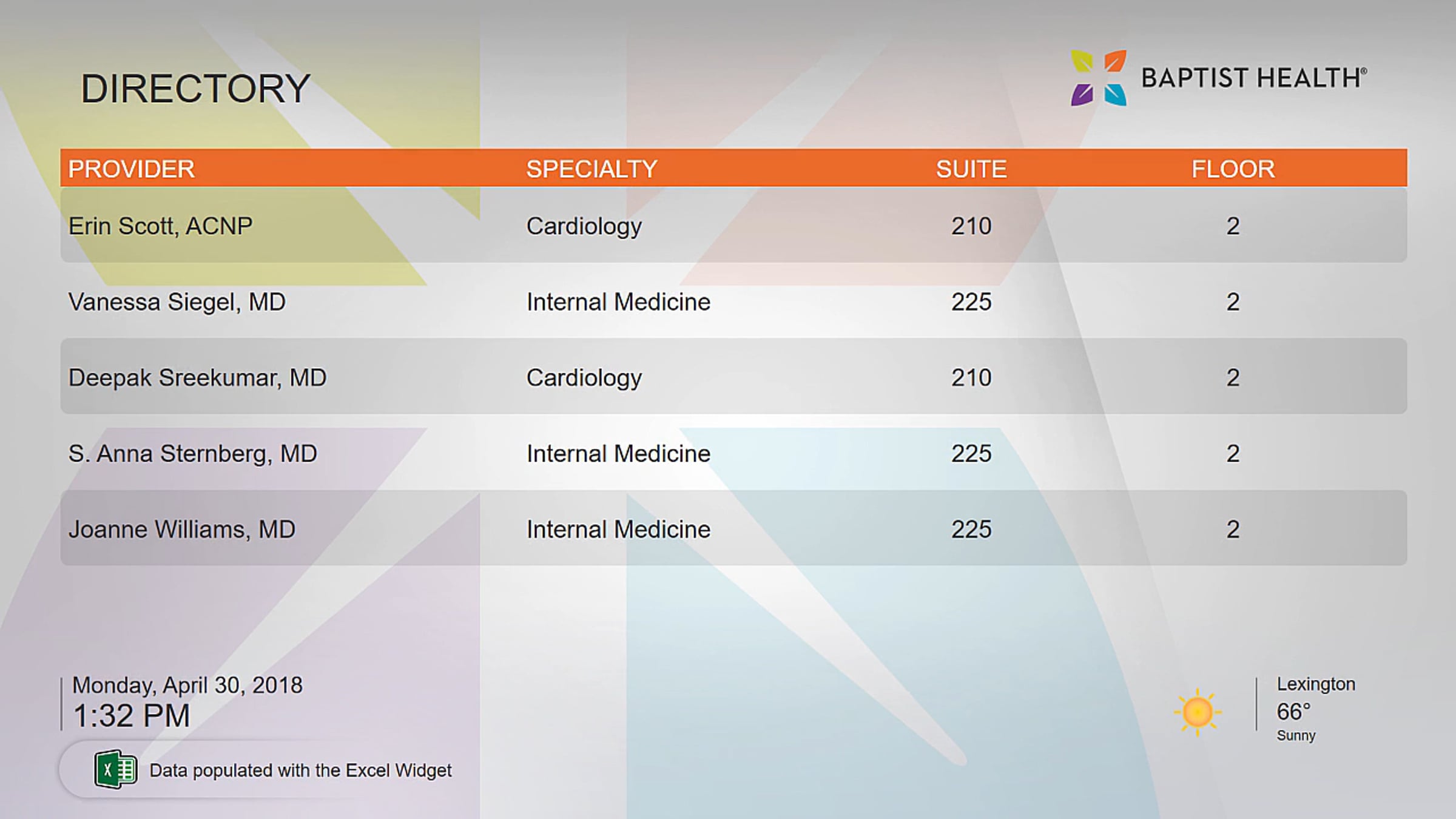The image size is (1456, 819).
Task: Click the Baptist Health brand name text
Action: (1253, 78)
